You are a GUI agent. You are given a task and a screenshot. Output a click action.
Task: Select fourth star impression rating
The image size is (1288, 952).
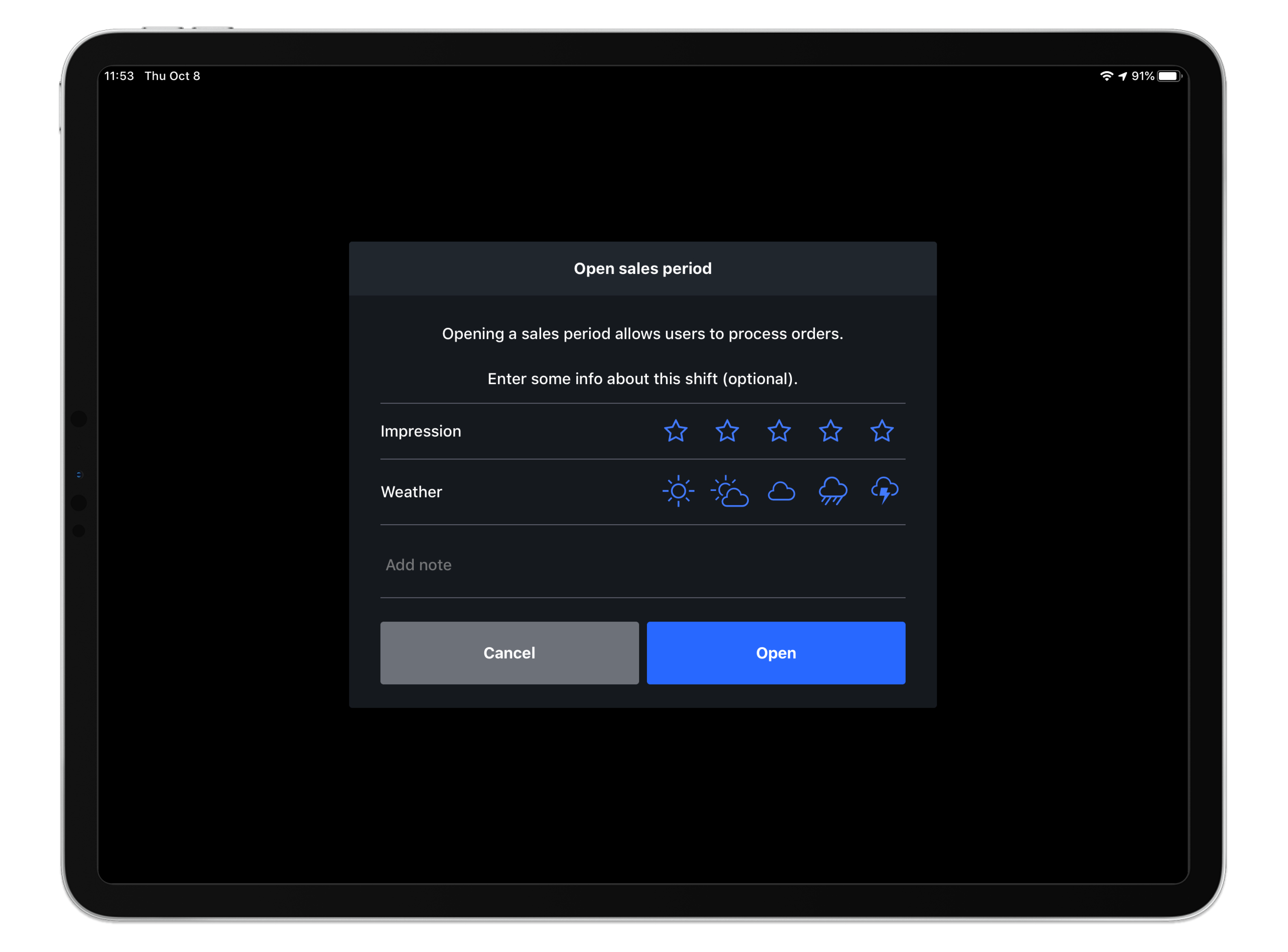point(831,431)
